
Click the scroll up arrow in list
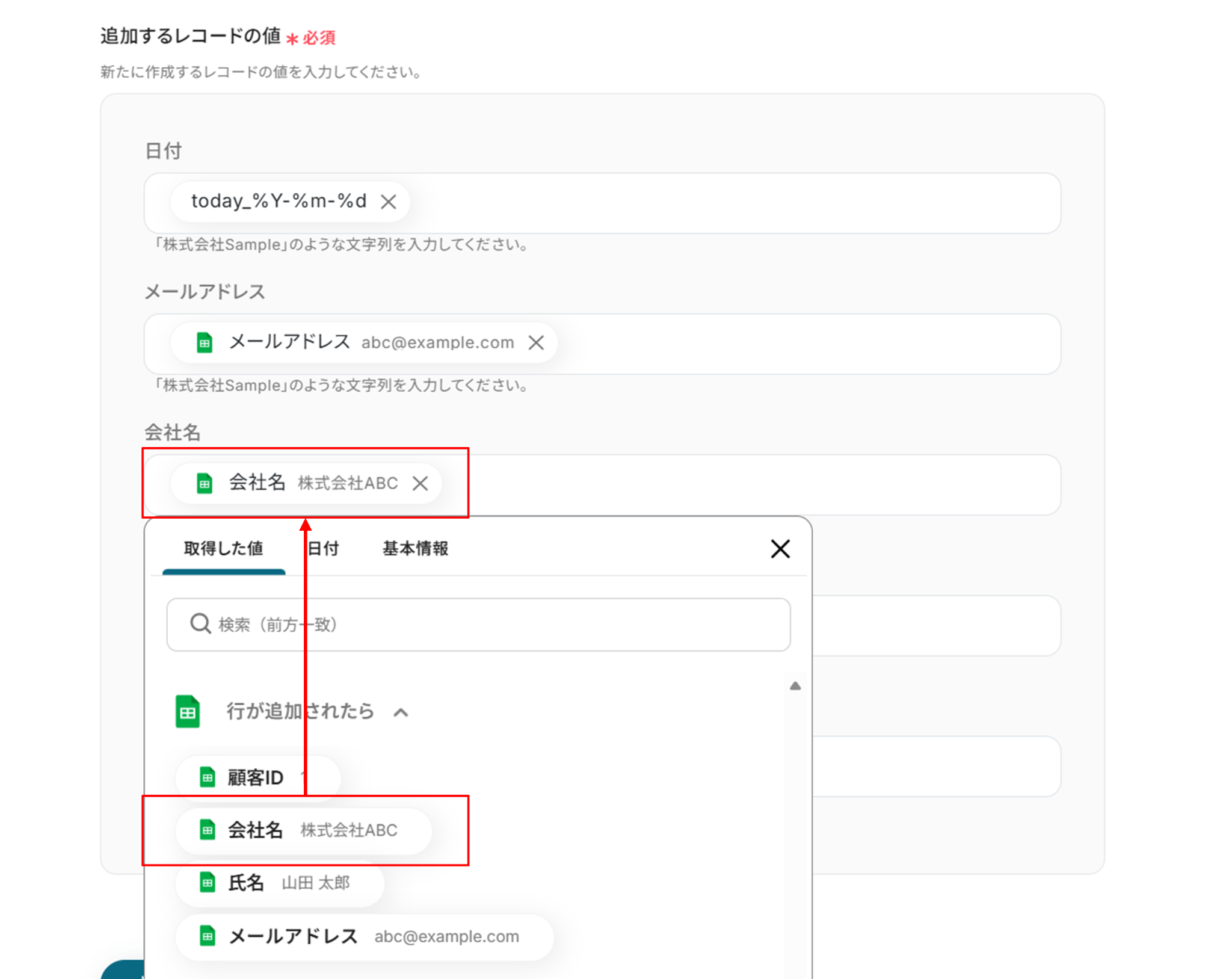pos(795,686)
